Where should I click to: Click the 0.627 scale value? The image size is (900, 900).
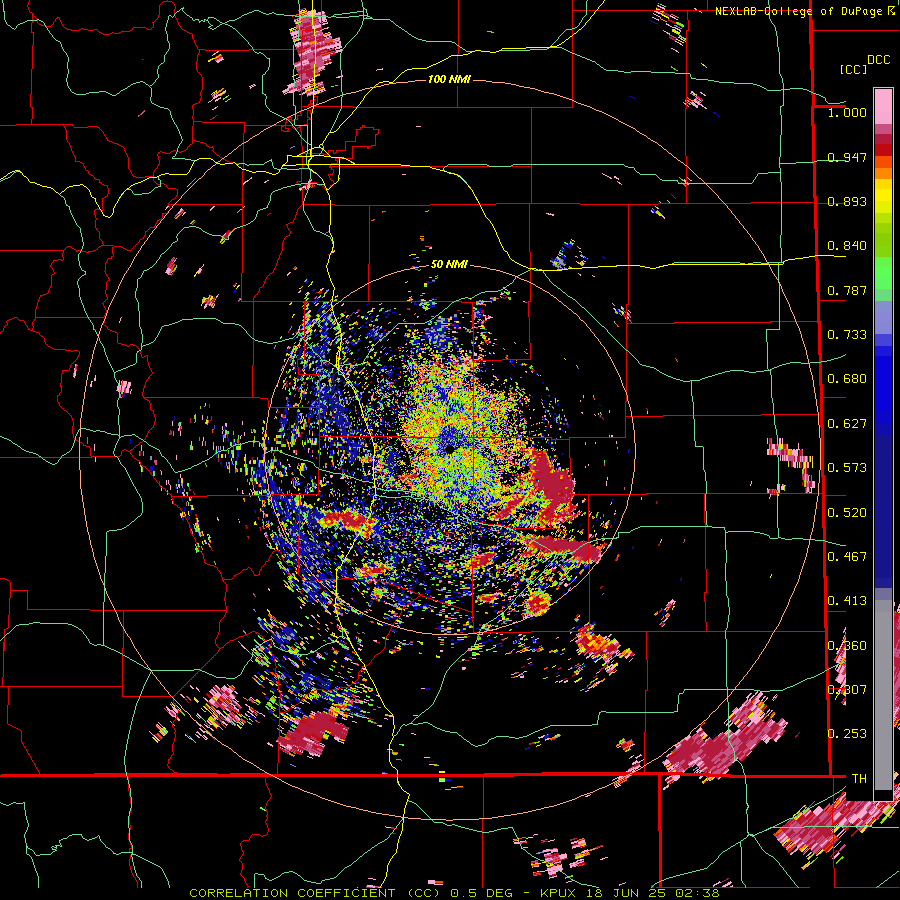tap(847, 424)
